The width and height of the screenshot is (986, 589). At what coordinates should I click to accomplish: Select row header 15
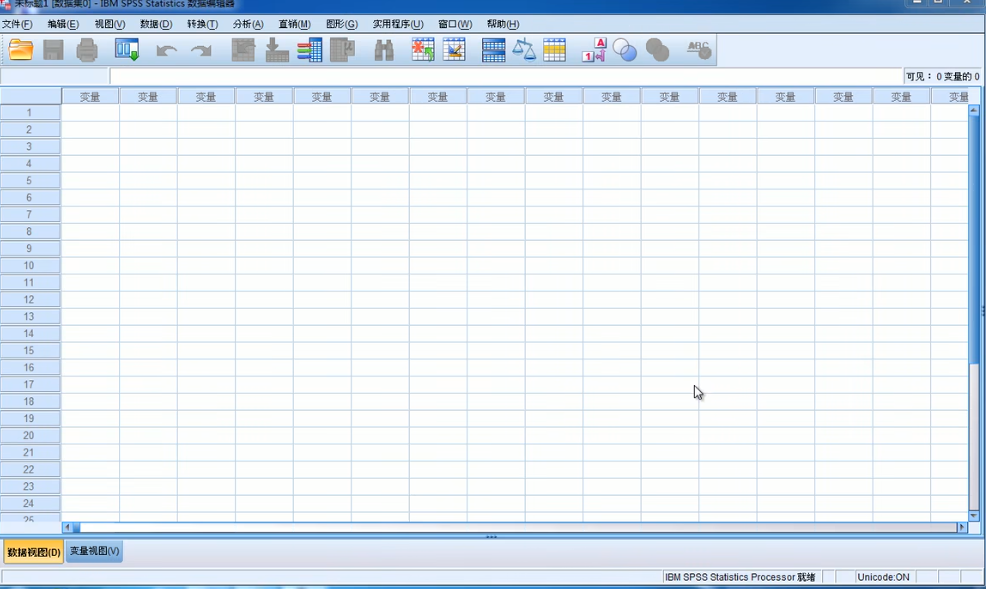[30, 350]
